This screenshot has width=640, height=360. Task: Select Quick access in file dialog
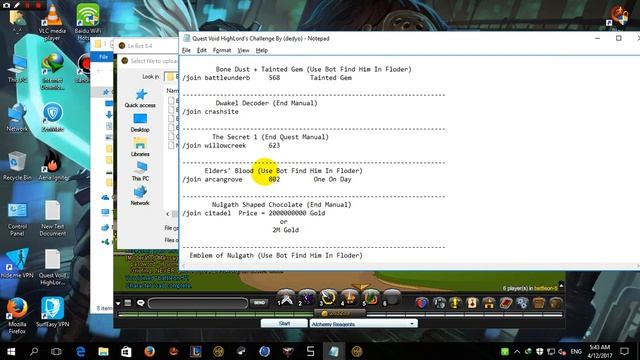tap(140, 98)
